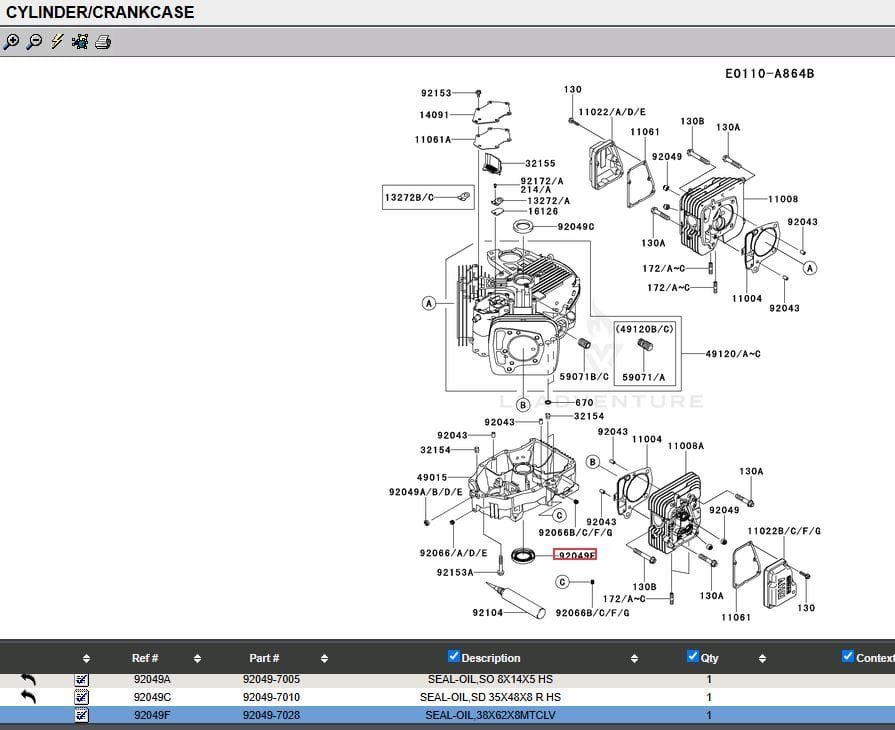The height and width of the screenshot is (730, 895).
Task: Click the checklist icon in the 92049F row
Action: 82,715
